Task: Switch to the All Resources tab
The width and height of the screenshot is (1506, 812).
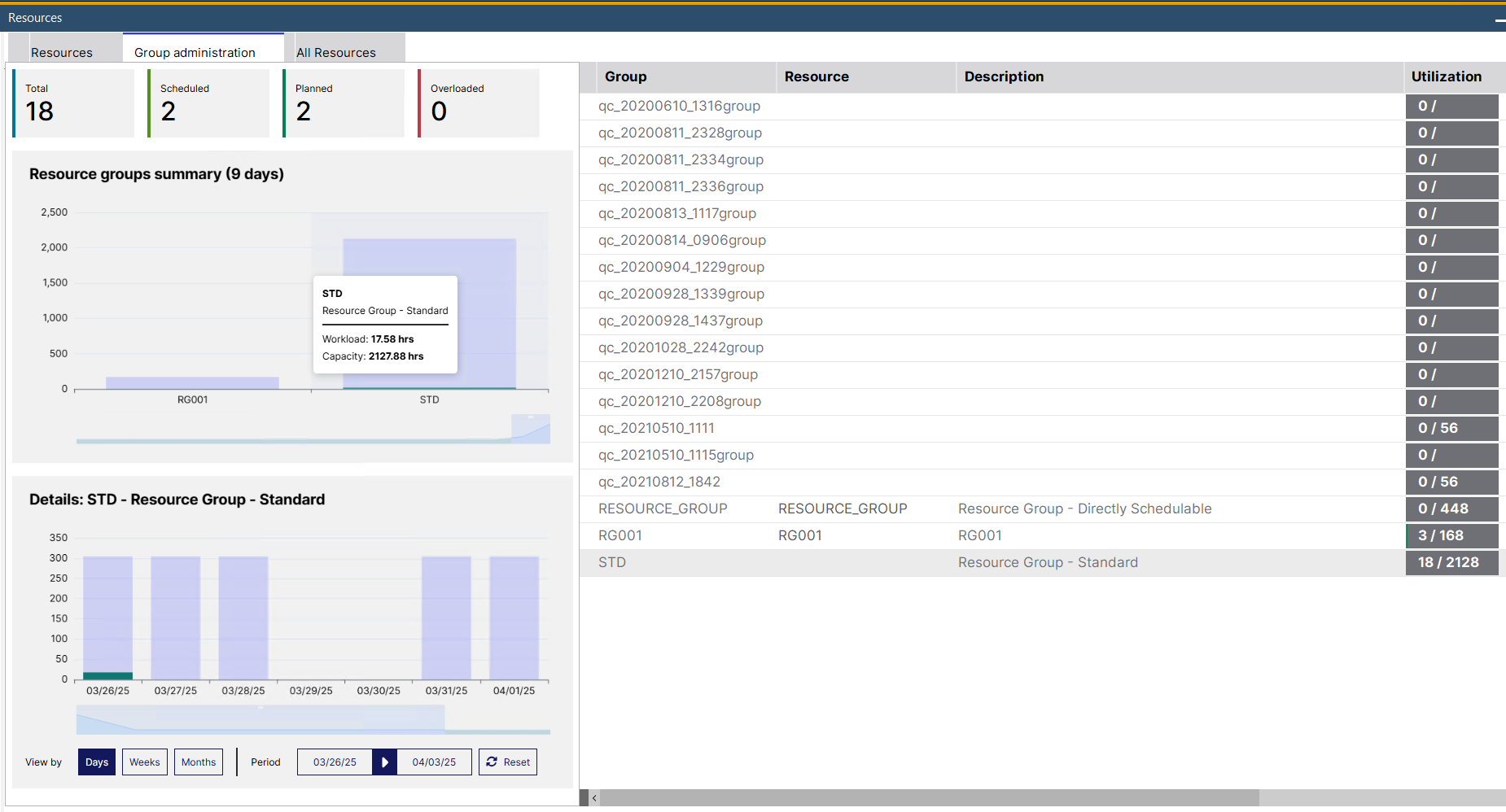Action: point(335,52)
